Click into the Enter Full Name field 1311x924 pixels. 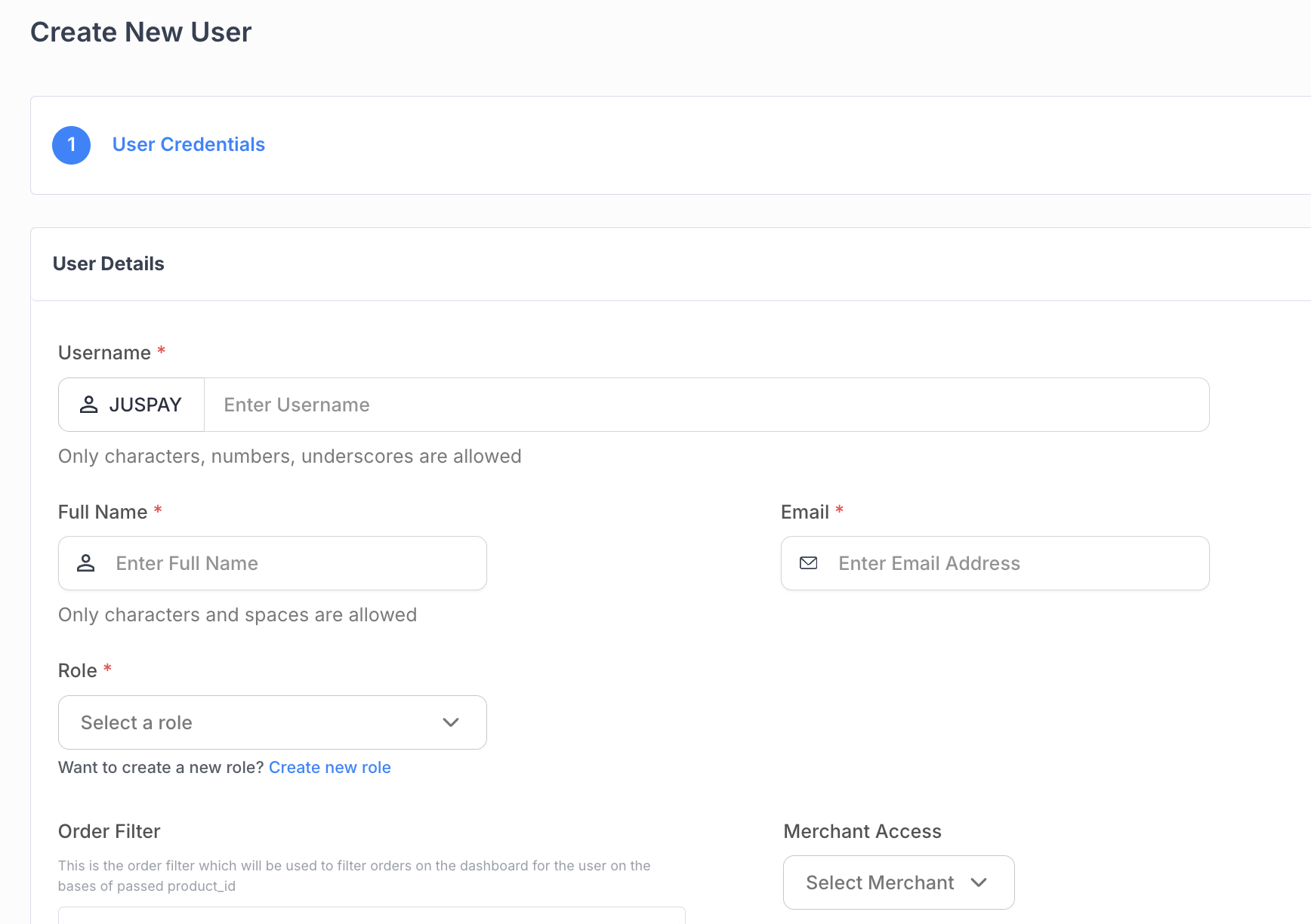[x=295, y=563]
